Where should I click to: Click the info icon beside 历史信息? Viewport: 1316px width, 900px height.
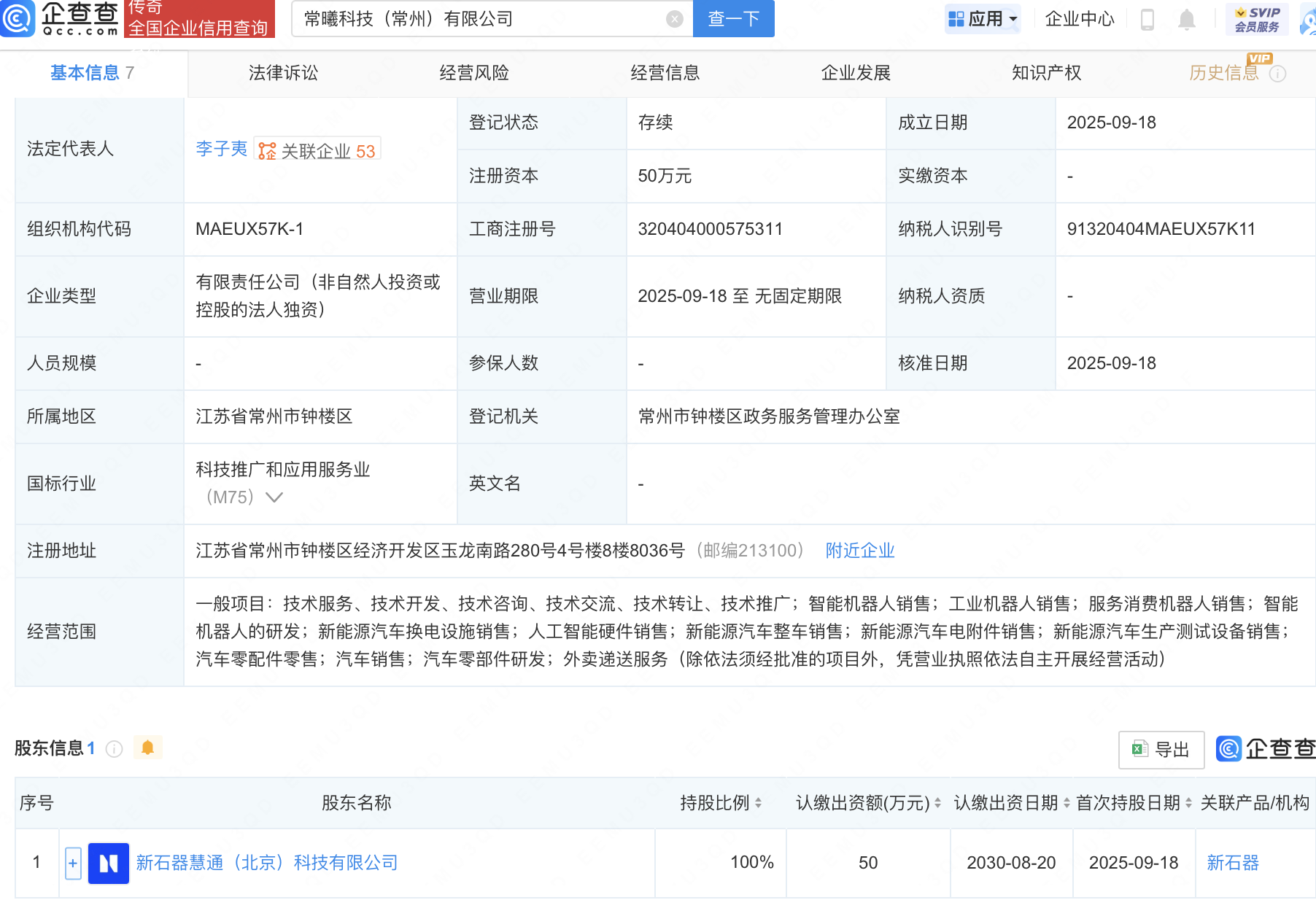point(1278,74)
